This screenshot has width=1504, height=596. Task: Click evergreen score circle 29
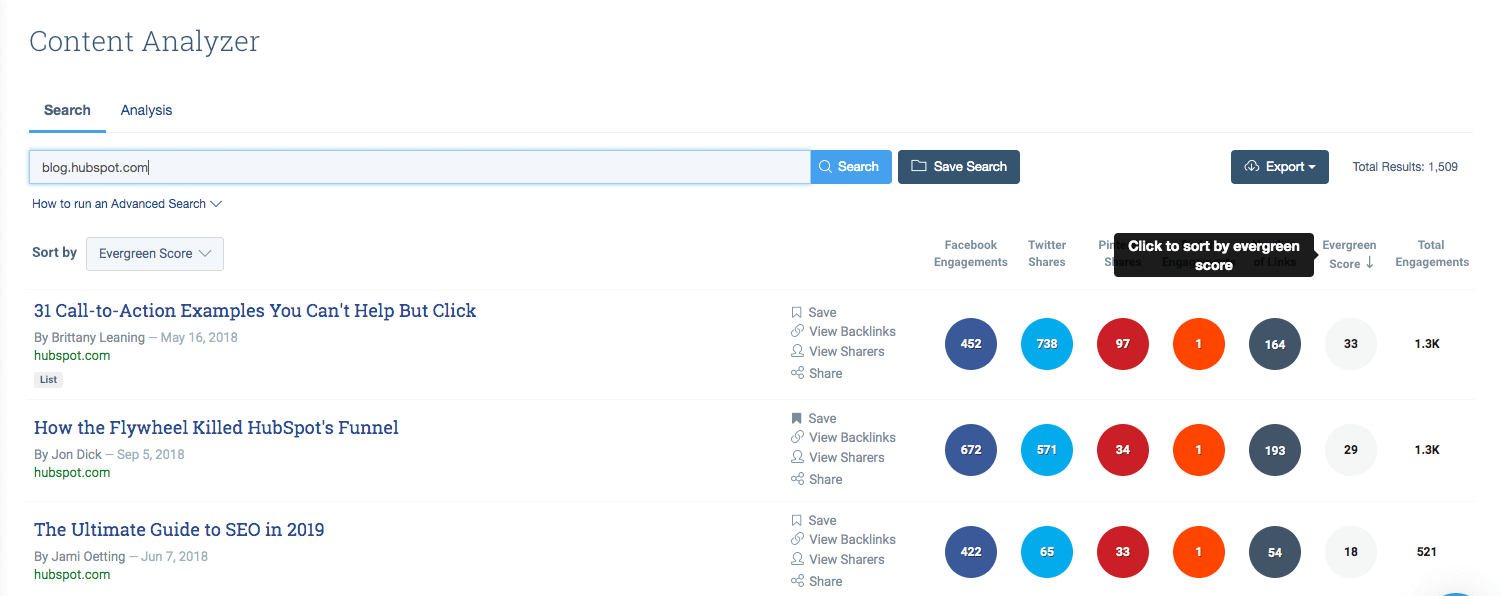(1351, 450)
